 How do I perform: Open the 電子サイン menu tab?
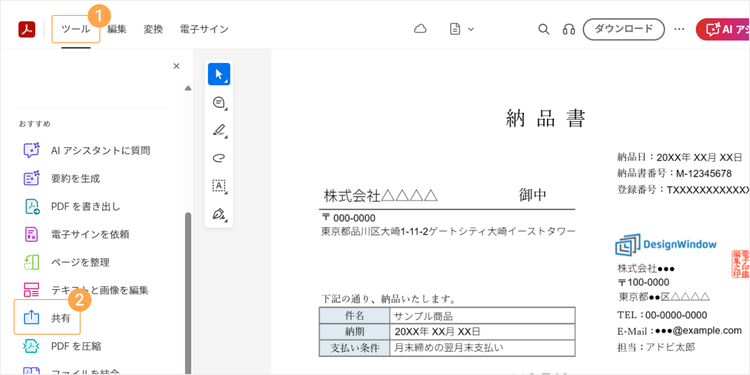coord(204,30)
